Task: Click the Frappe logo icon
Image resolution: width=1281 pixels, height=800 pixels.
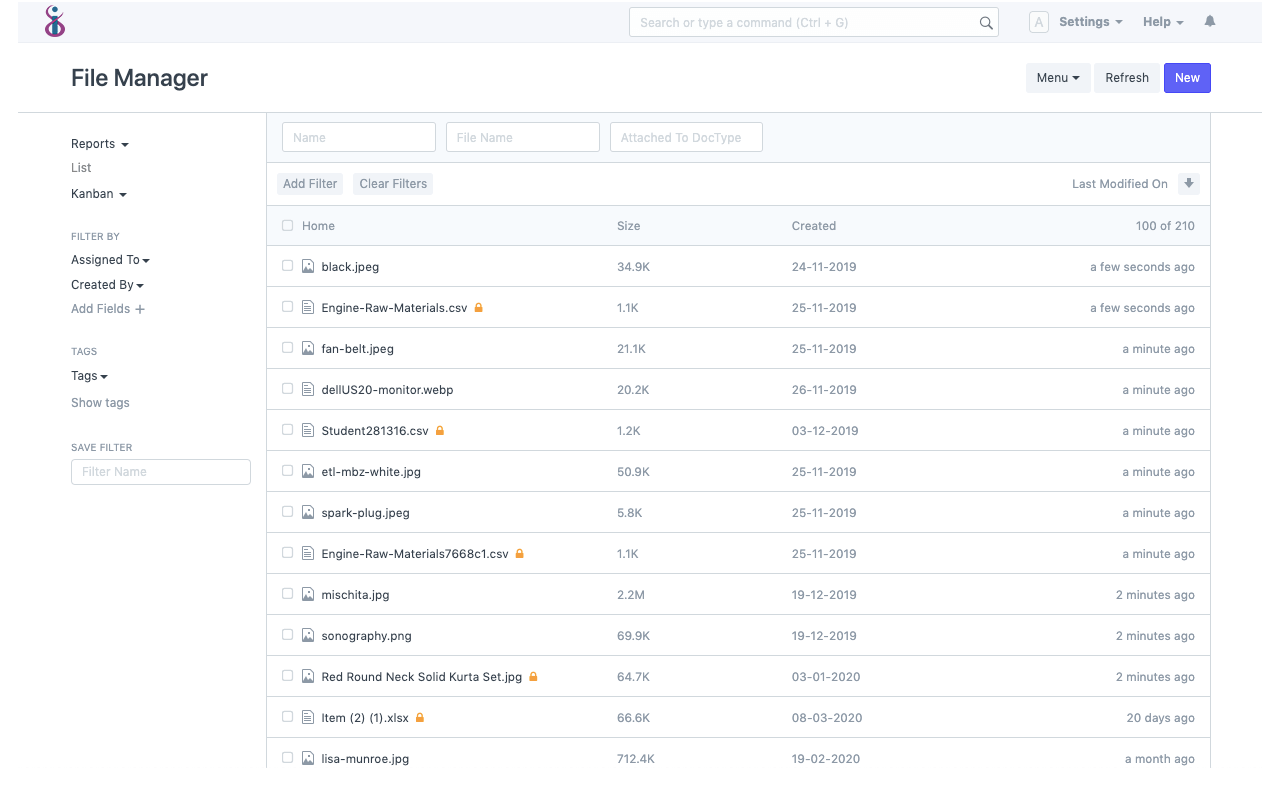Action: [x=55, y=21]
